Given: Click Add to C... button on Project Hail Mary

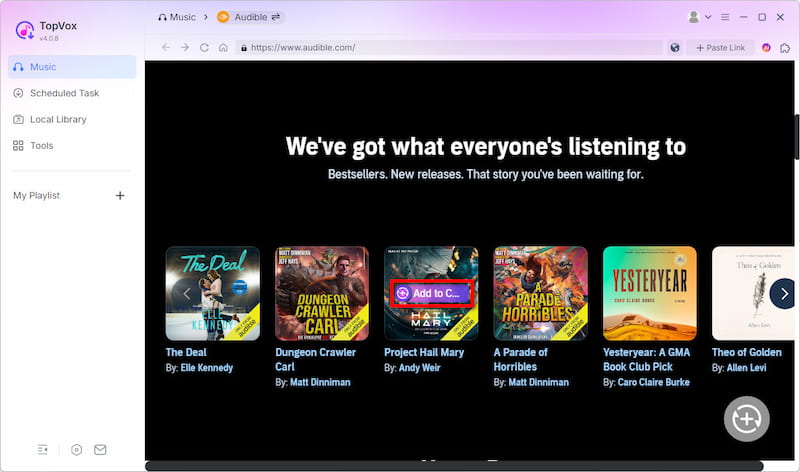Looking at the screenshot, I should pos(432,293).
